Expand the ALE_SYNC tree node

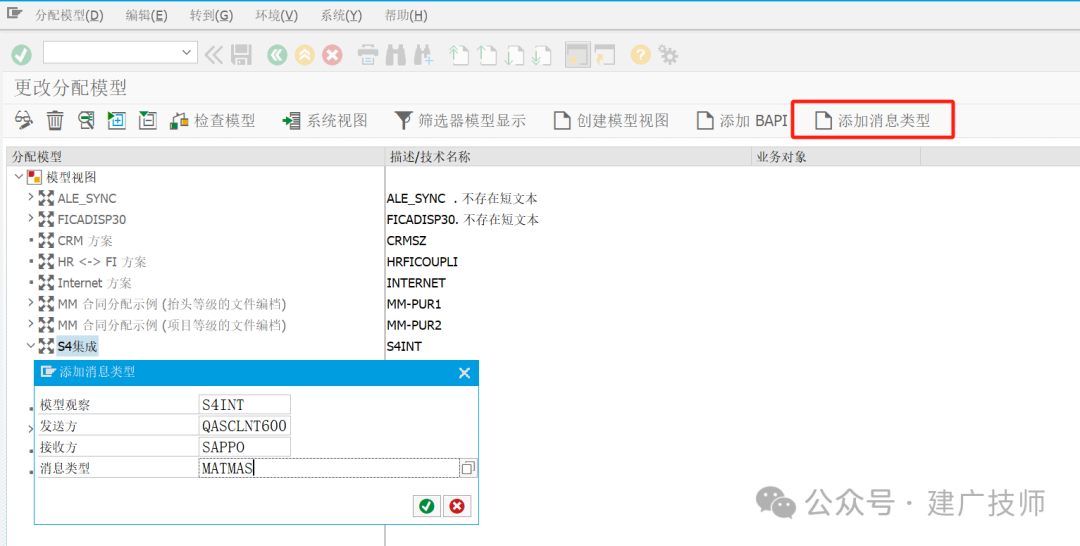[x=30, y=198]
